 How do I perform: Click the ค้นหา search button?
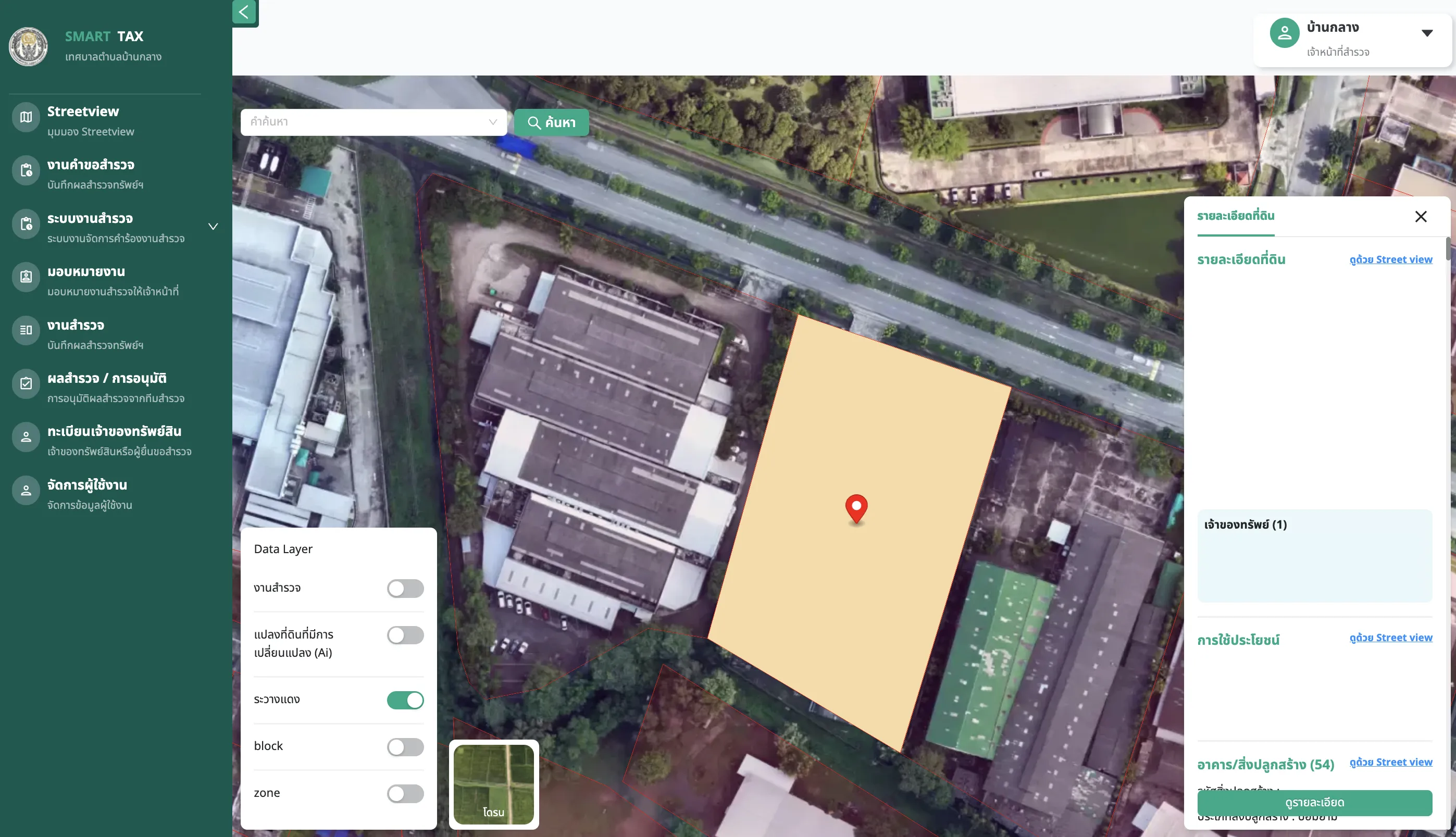click(551, 122)
